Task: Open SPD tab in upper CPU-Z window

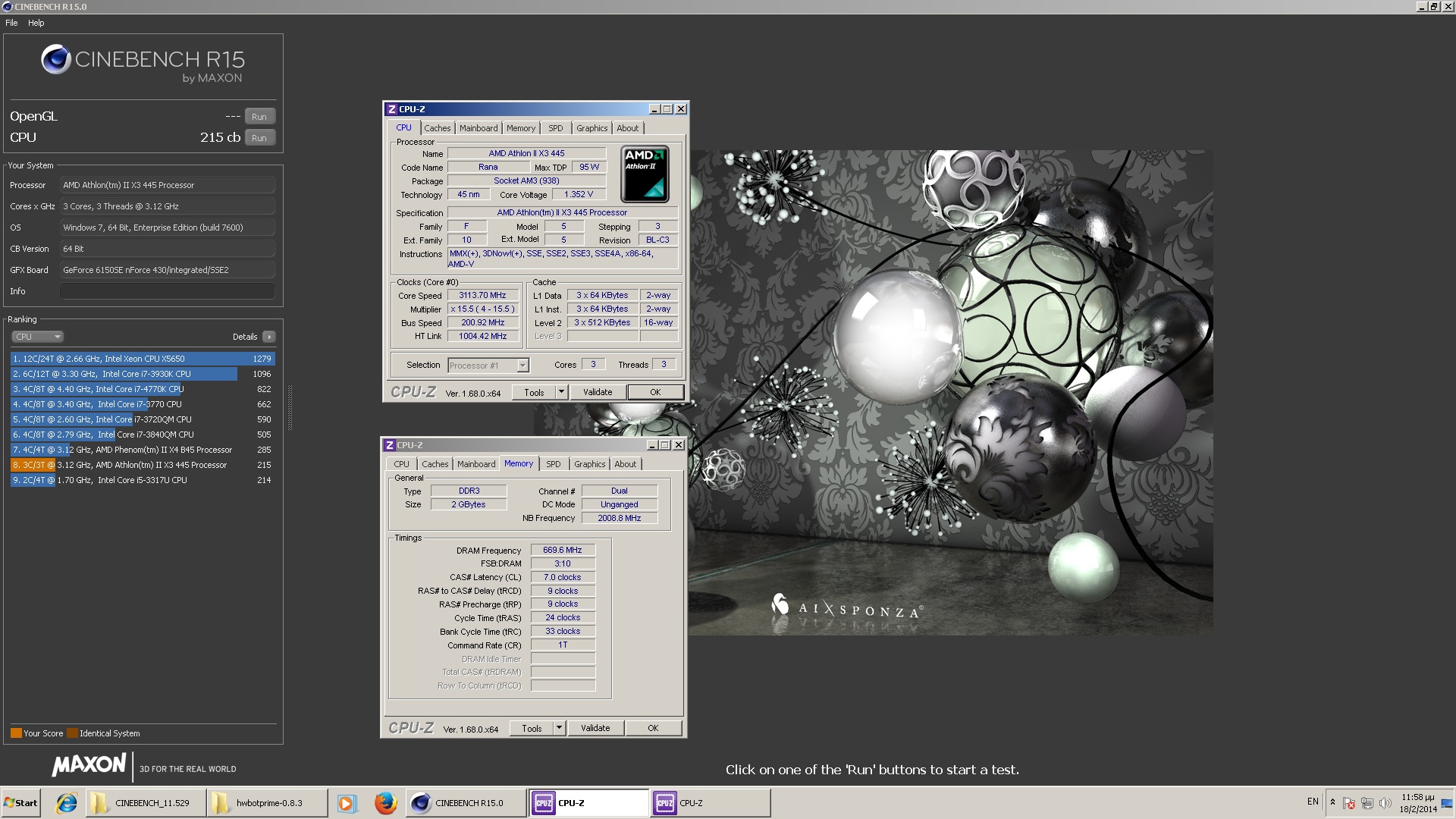Action: tap(556, 128)
